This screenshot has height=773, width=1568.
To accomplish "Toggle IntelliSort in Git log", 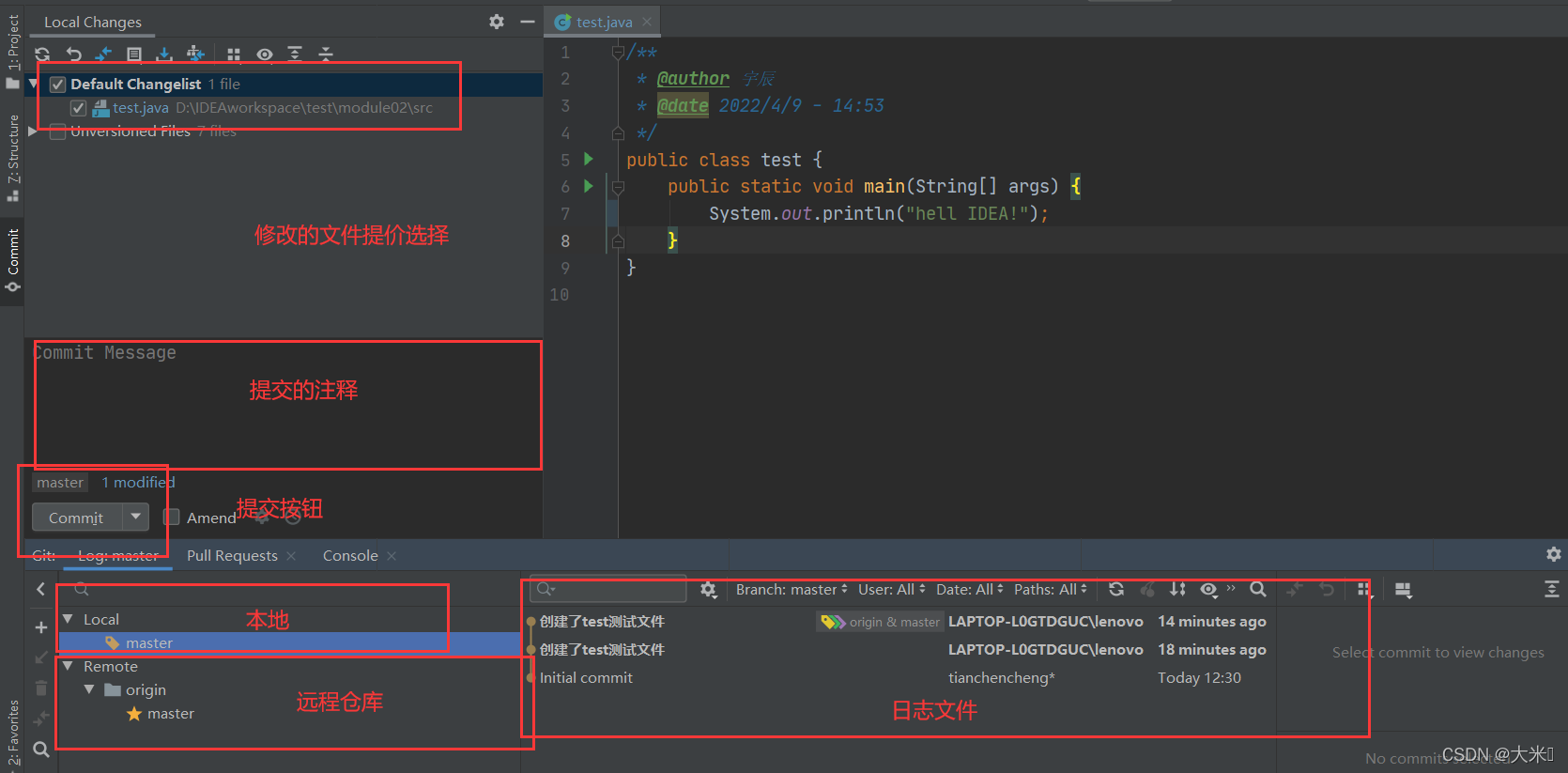I will point(1177,590).
